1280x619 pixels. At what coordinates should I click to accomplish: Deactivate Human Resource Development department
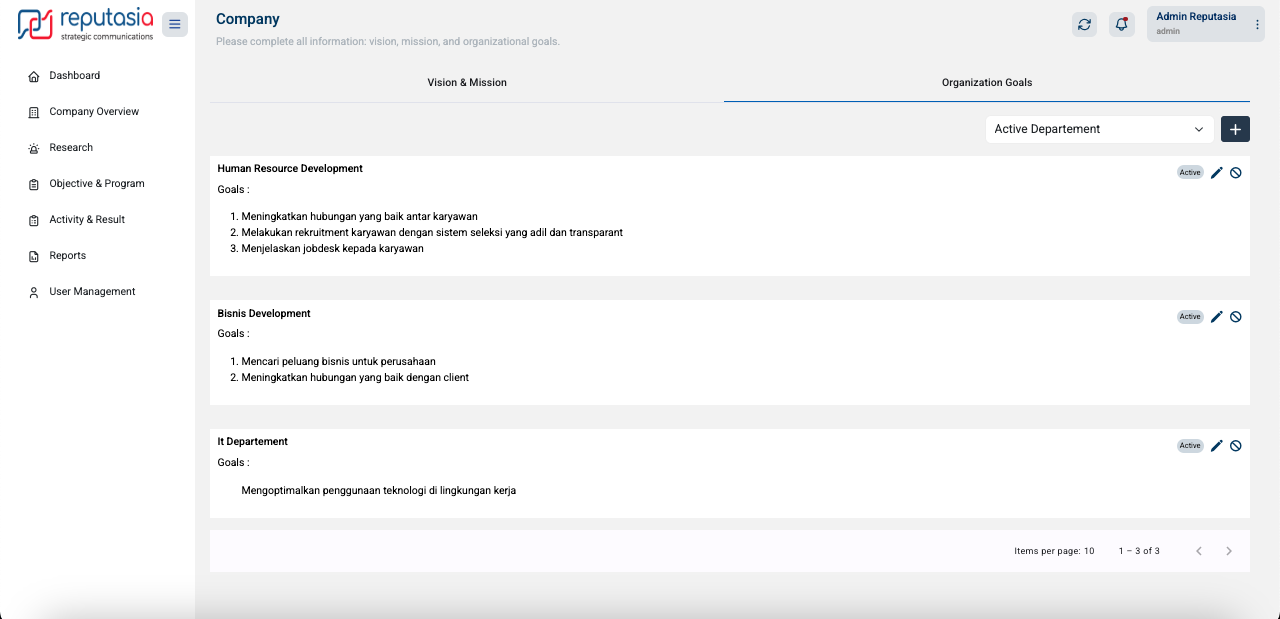point(1236,173)
